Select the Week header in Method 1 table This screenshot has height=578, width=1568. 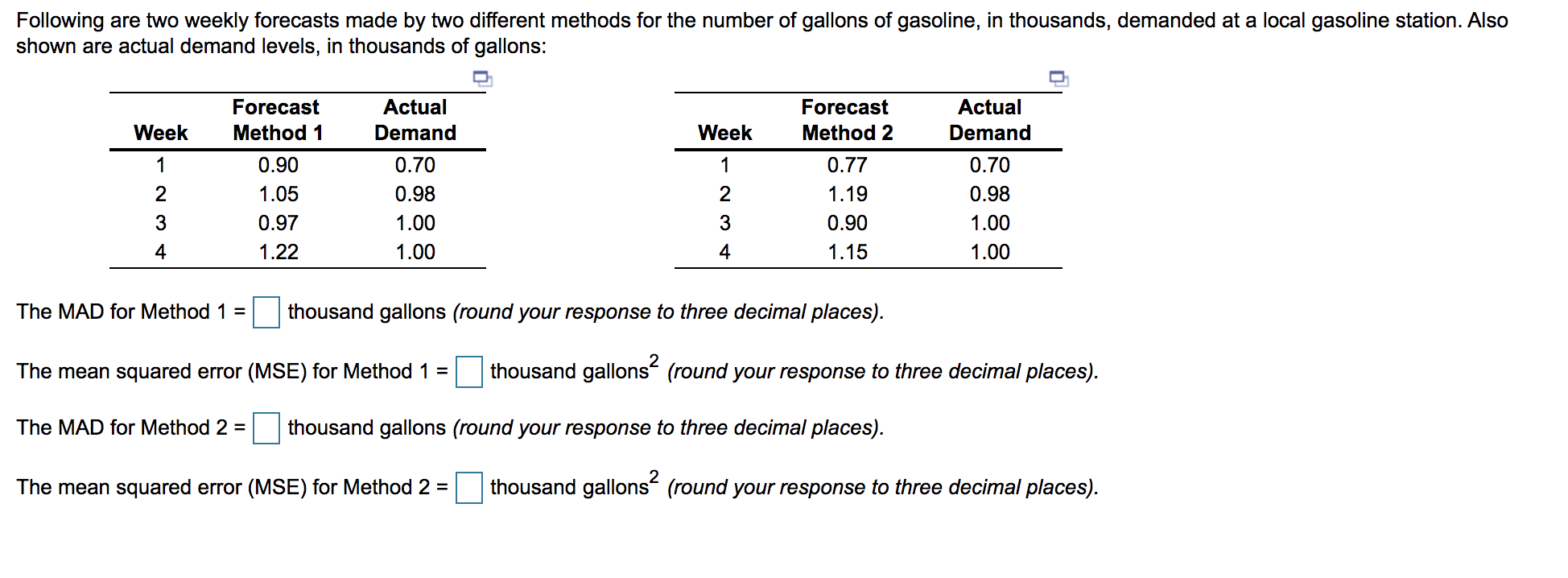(162, 132)
